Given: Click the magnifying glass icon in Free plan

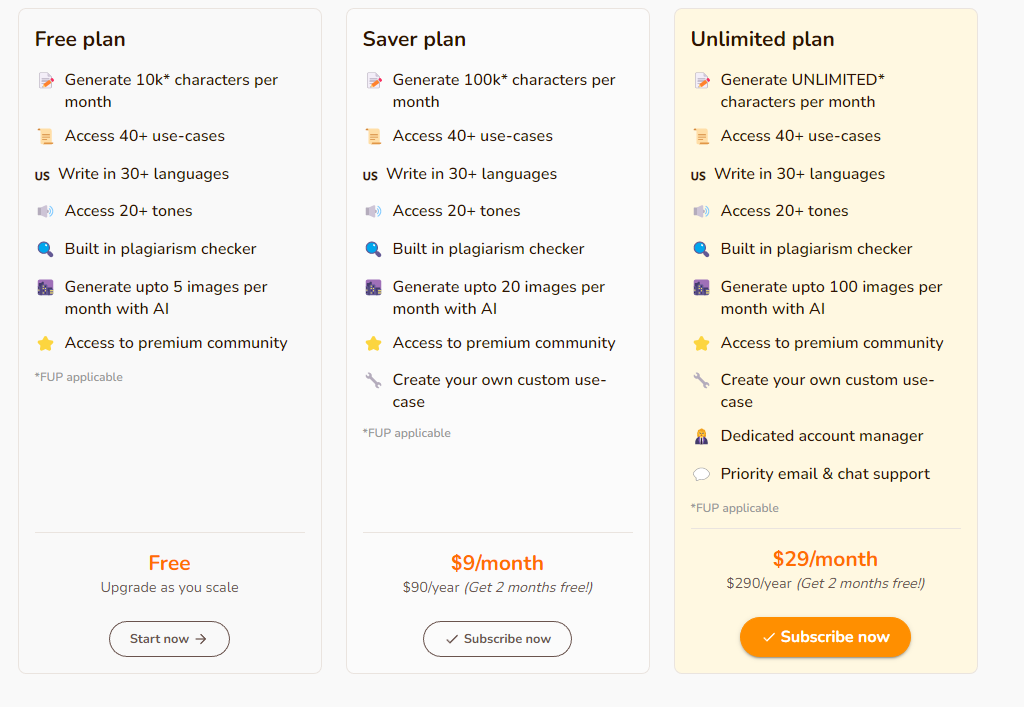Looking at the screenshot, I should tap(45, 249).
